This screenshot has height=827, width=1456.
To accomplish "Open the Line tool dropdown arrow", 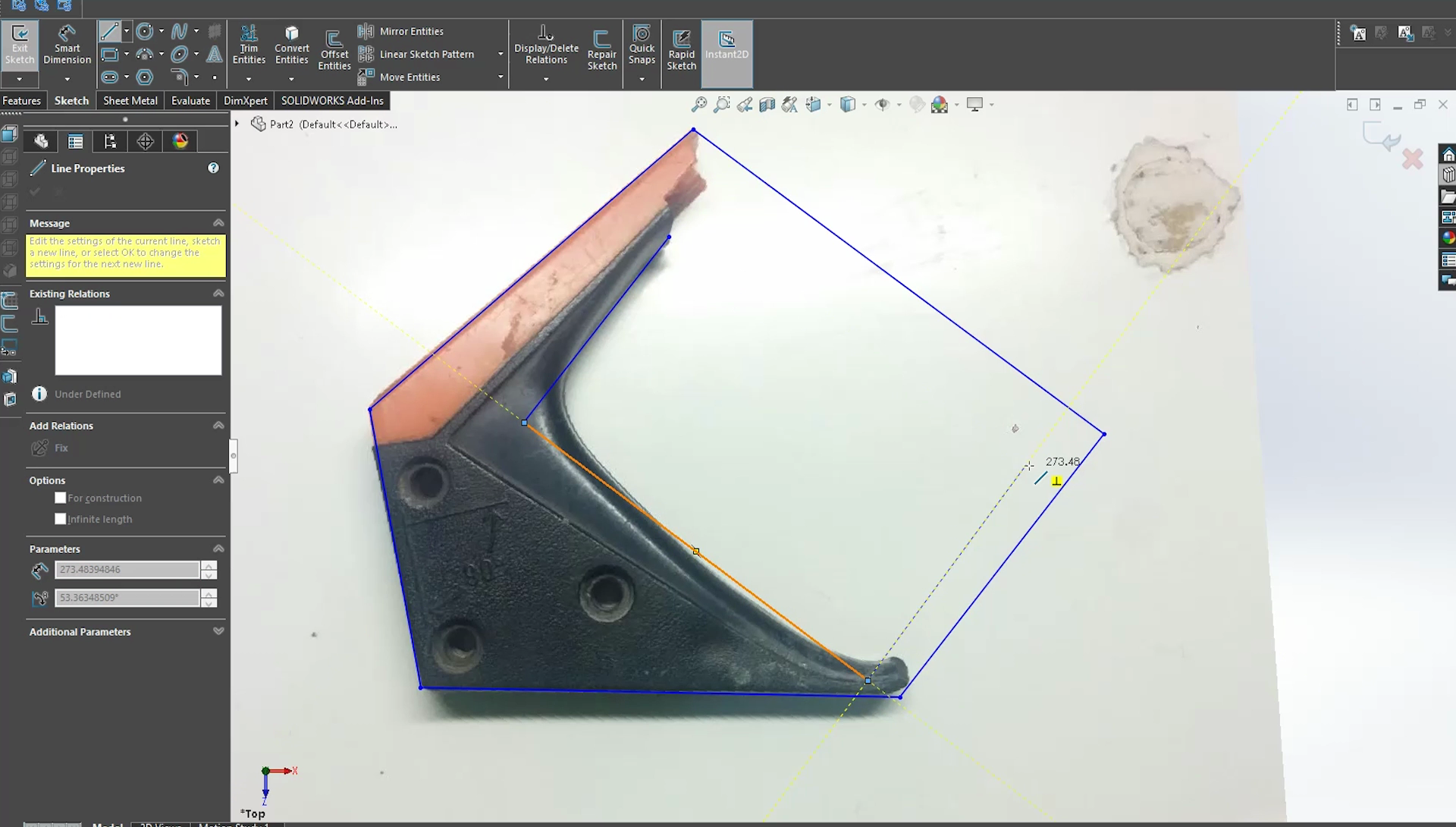I will [127, 31].
